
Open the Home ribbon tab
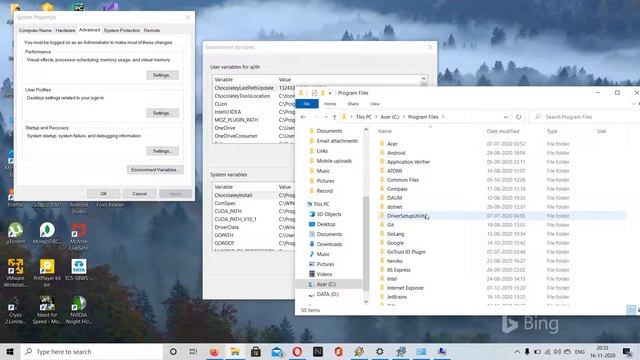click(x=330, y=104)
